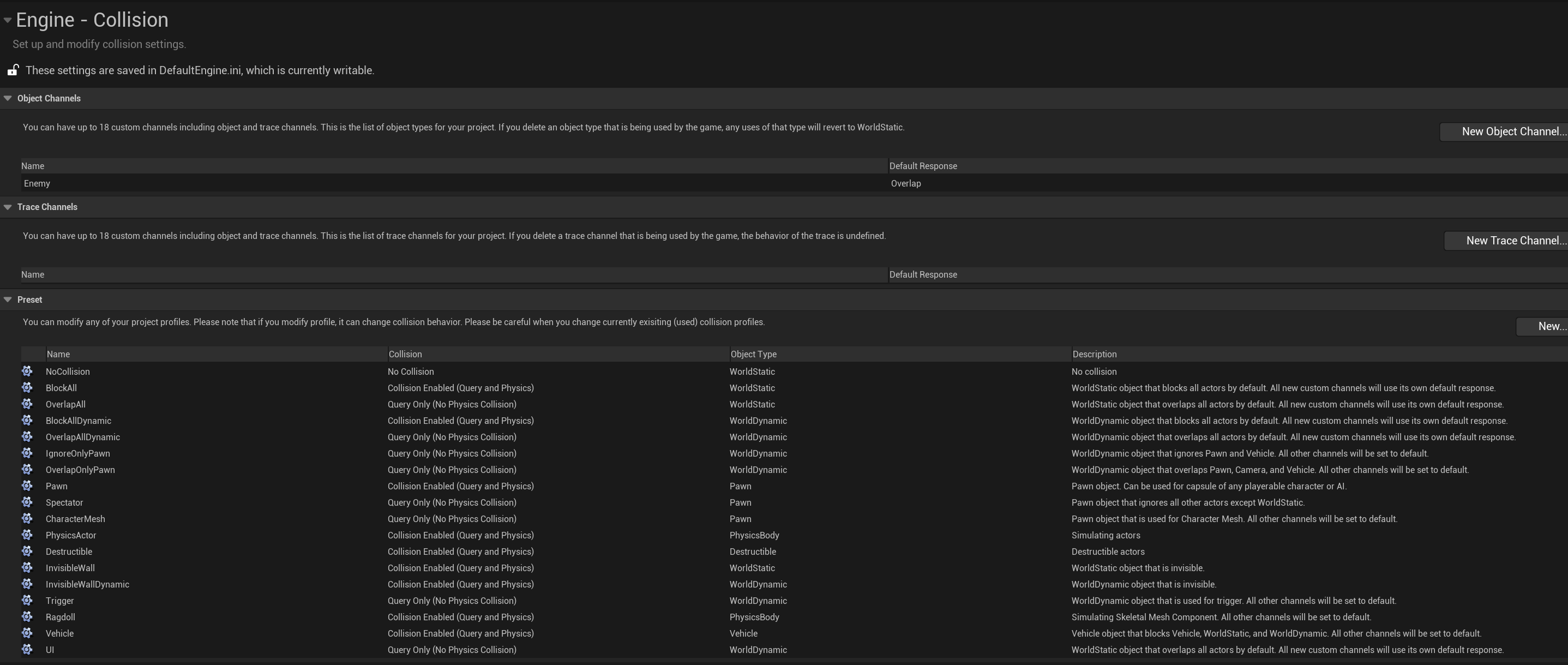Click the preset Collision column header

tap(405, 354)
